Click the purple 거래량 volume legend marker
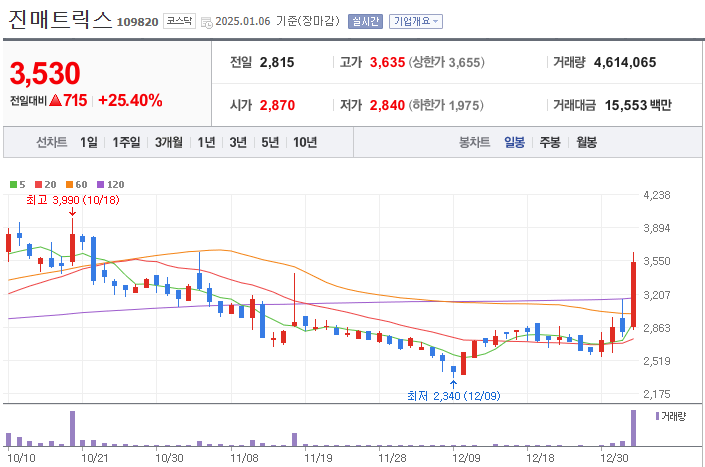Image resolution: width=705 pixels, height=467 pixels. point(657,416)
